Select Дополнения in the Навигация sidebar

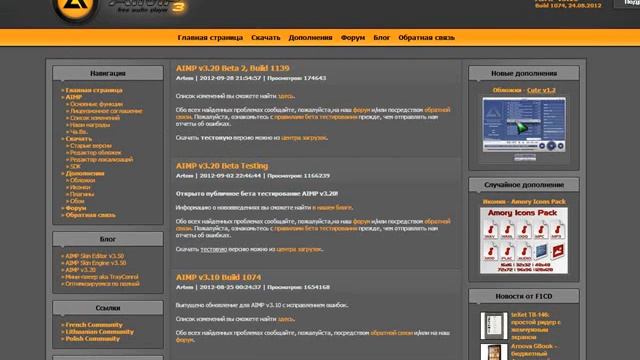pos(85,173)
